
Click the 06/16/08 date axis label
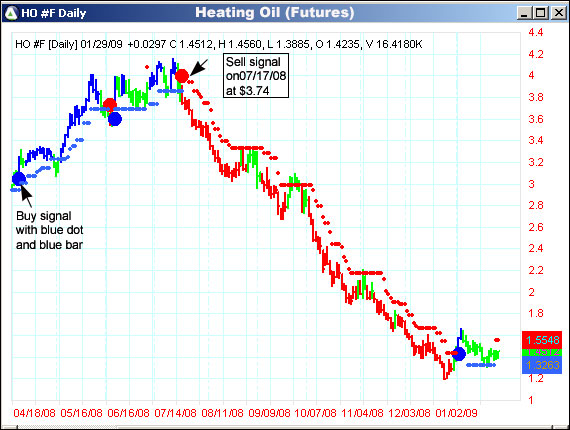(128, 413)
